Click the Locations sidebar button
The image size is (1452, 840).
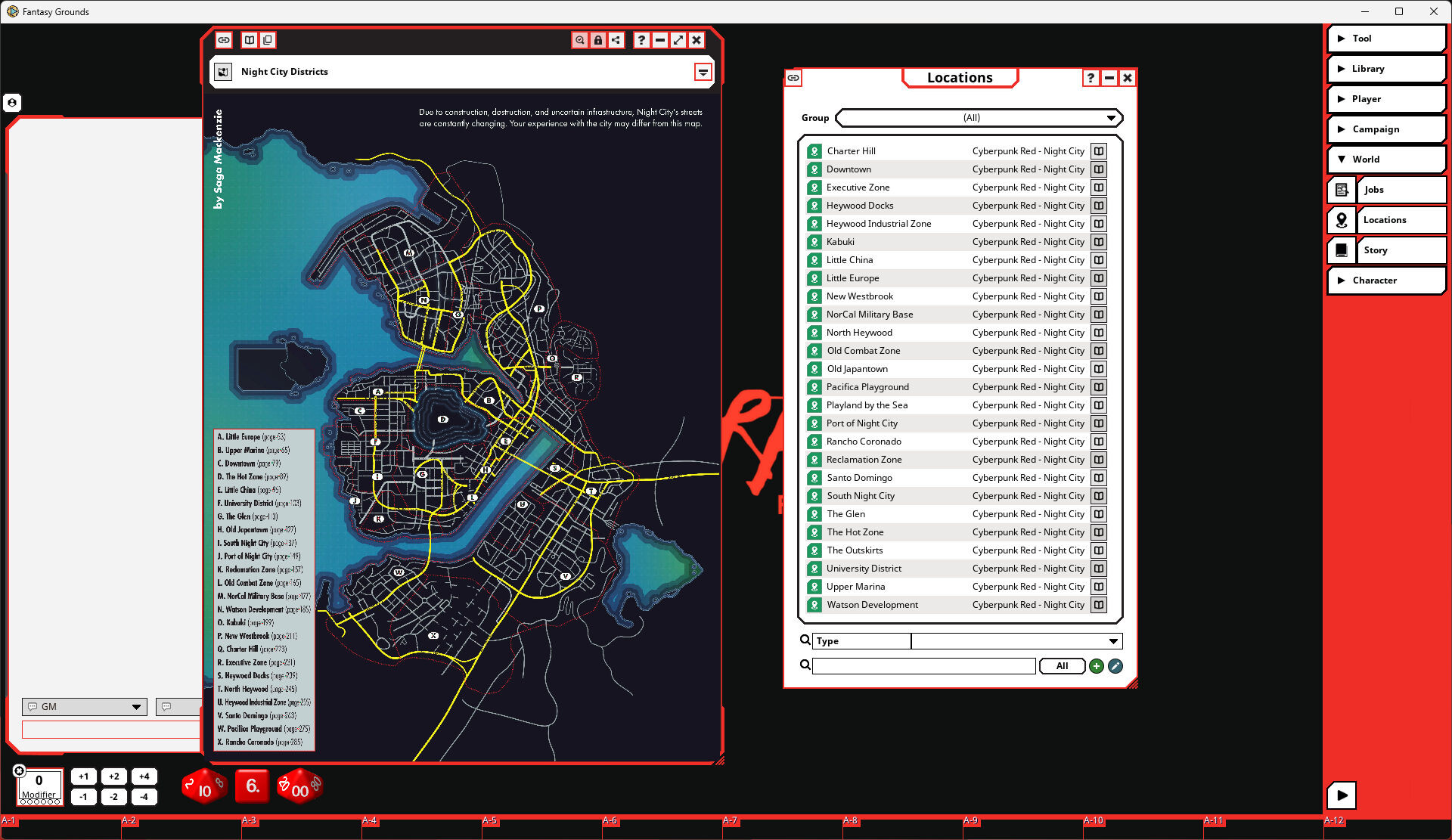1386,220
